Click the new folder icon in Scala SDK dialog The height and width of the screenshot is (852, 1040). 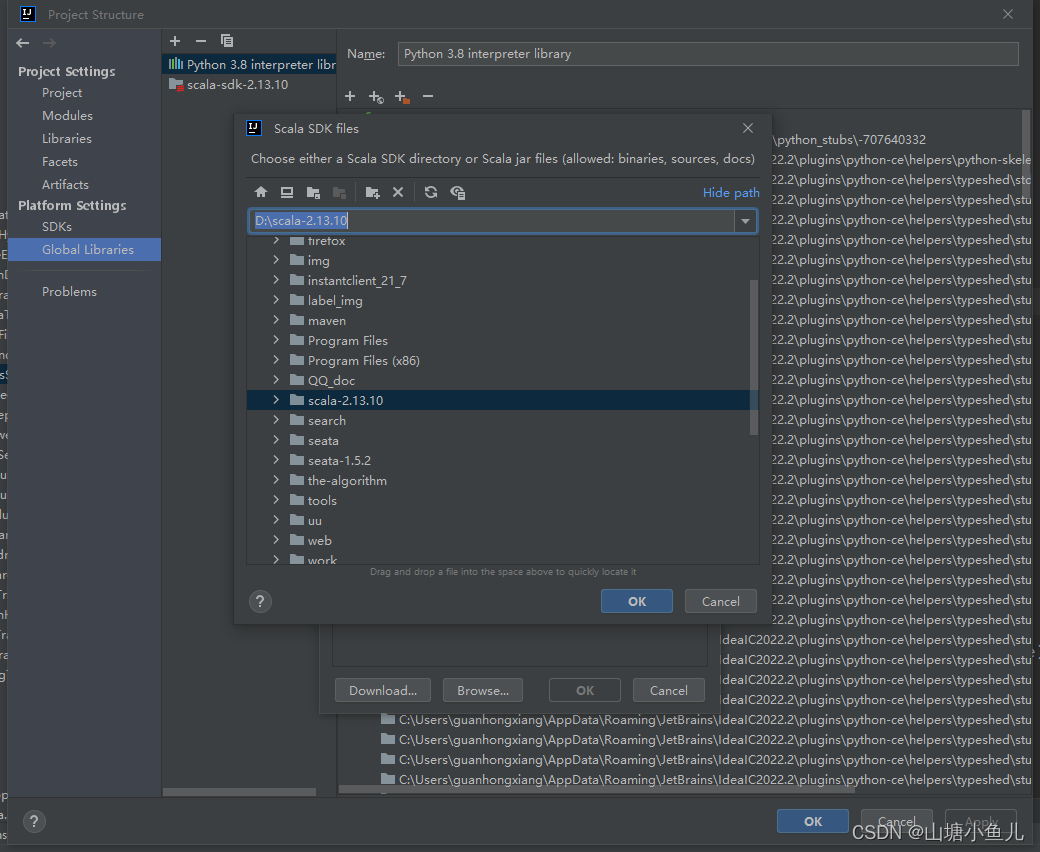pyautogui.click(x=371, y=192)
